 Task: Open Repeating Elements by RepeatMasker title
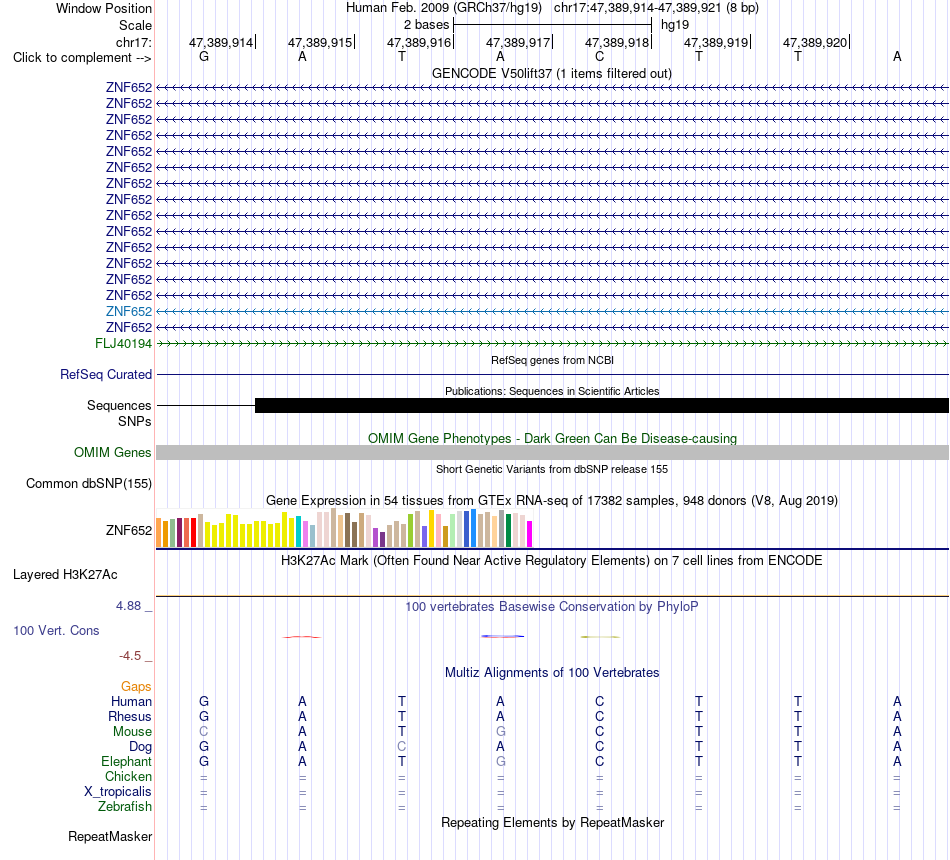coord(553,822)
